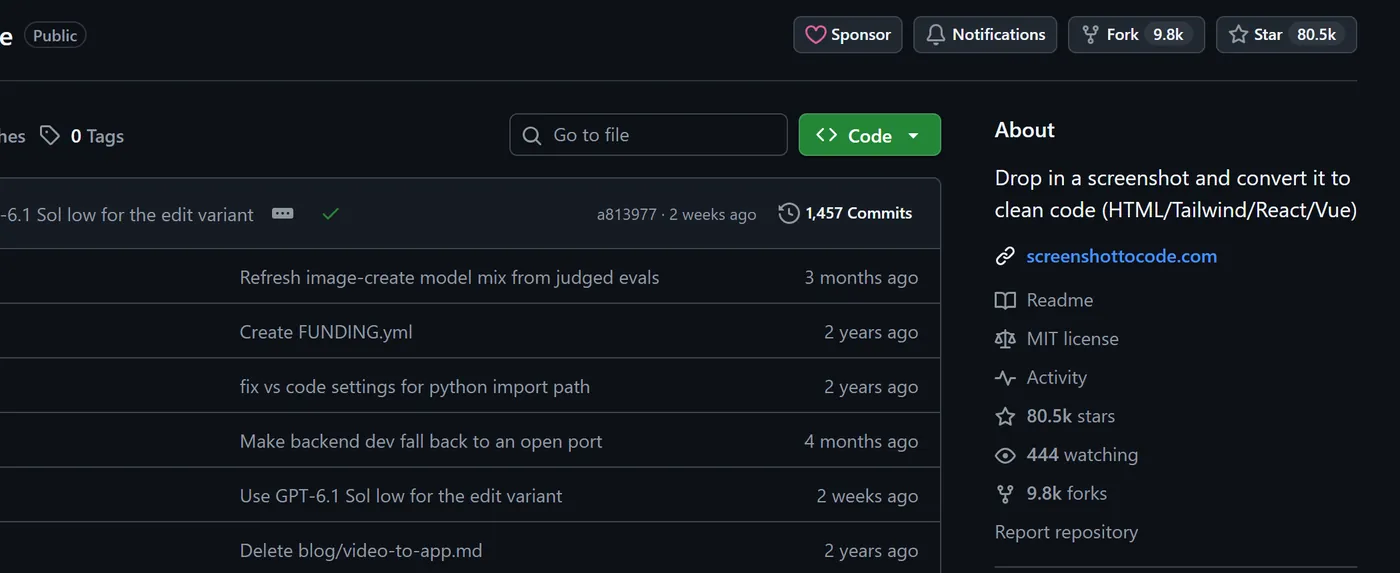Fork the repository using Fork button

coord(1136,35)
